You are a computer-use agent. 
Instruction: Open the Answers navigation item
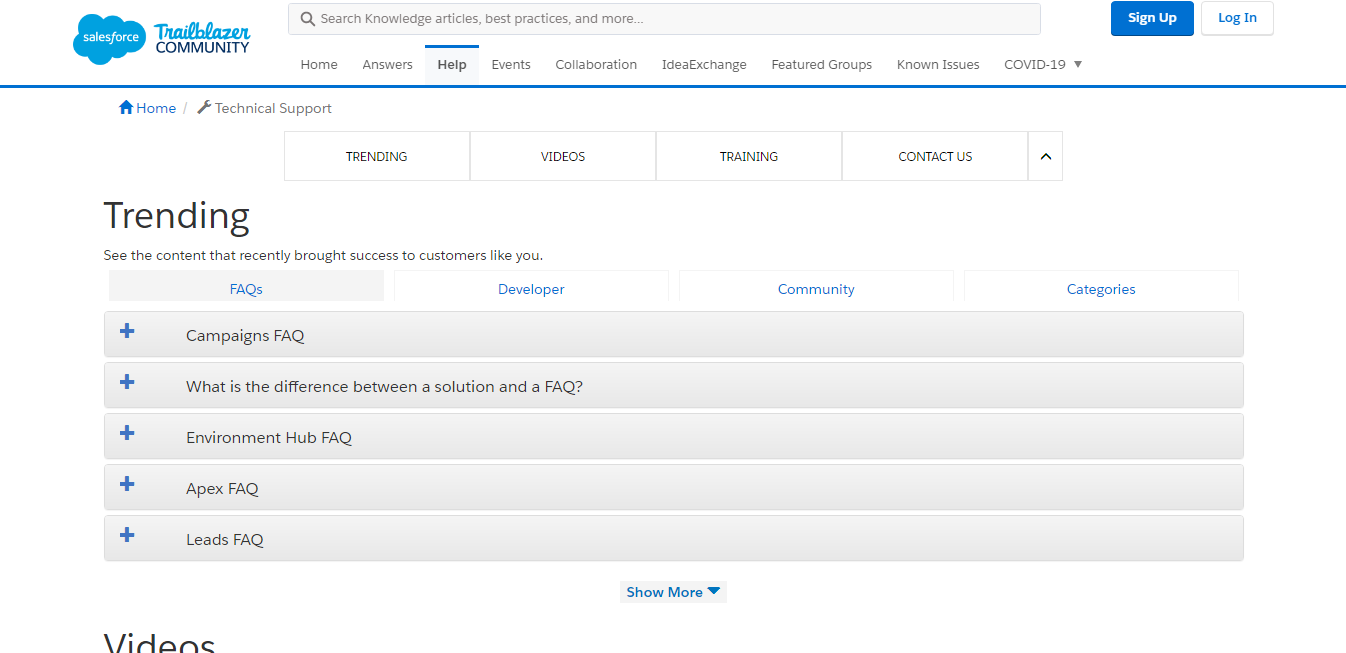(x=387, y=64)
